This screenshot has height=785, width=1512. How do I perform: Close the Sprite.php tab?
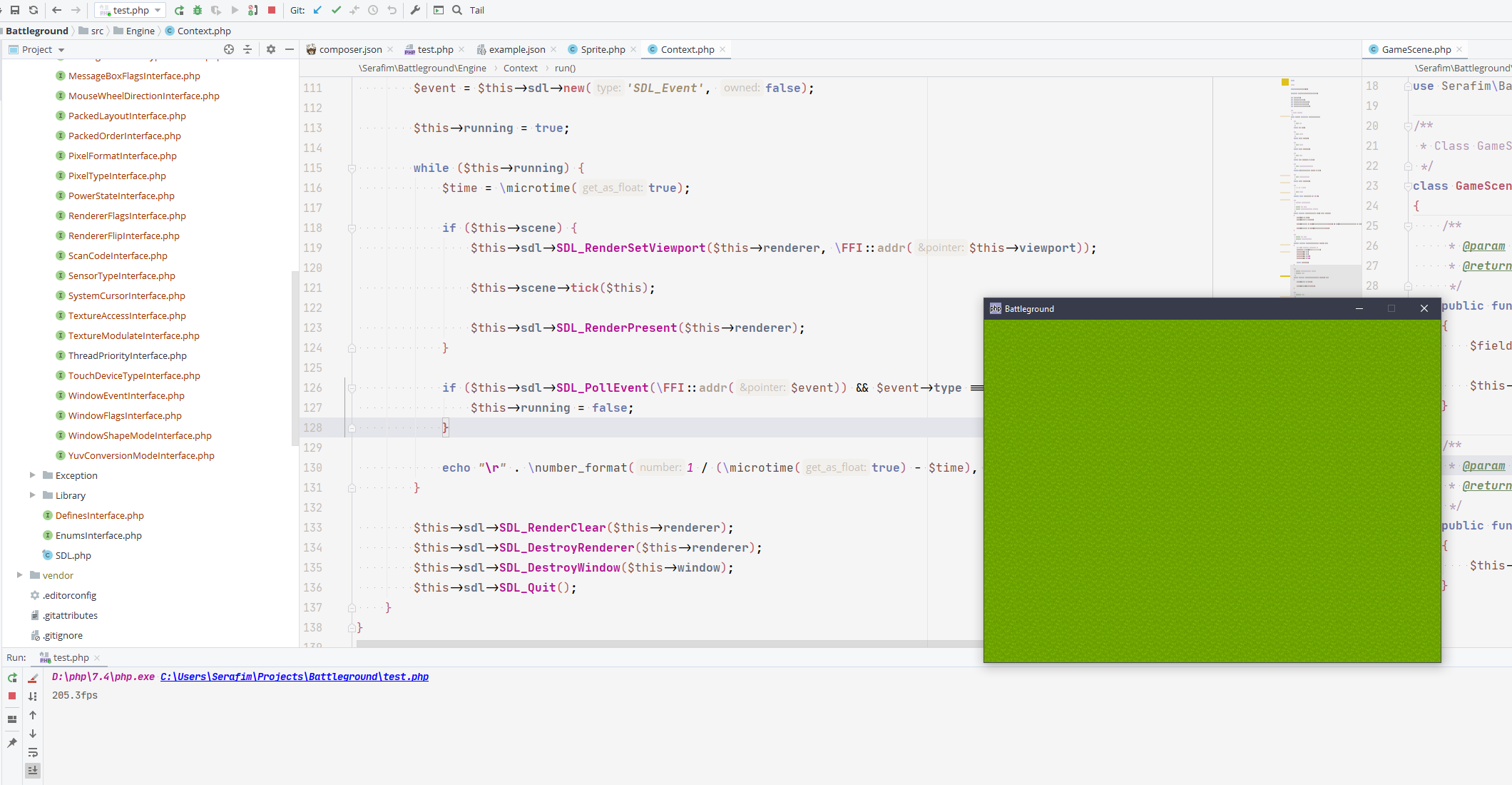[x=633, y=49]
